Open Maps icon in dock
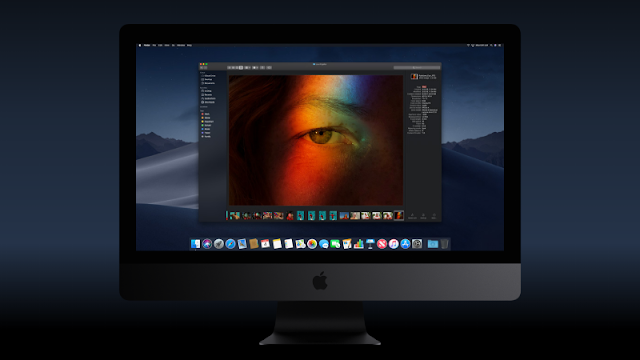 [300, 244]
